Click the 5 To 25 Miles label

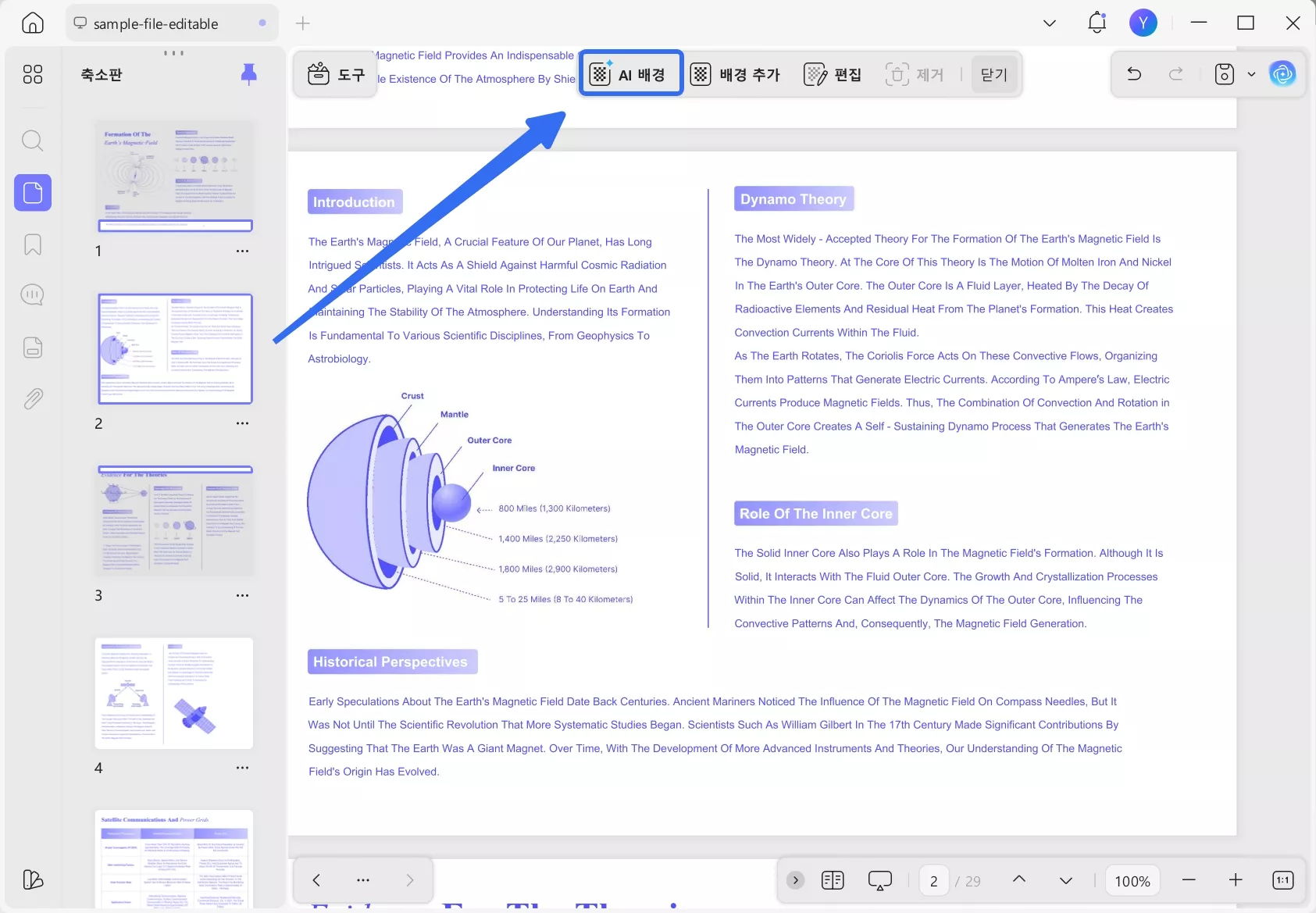565,600
